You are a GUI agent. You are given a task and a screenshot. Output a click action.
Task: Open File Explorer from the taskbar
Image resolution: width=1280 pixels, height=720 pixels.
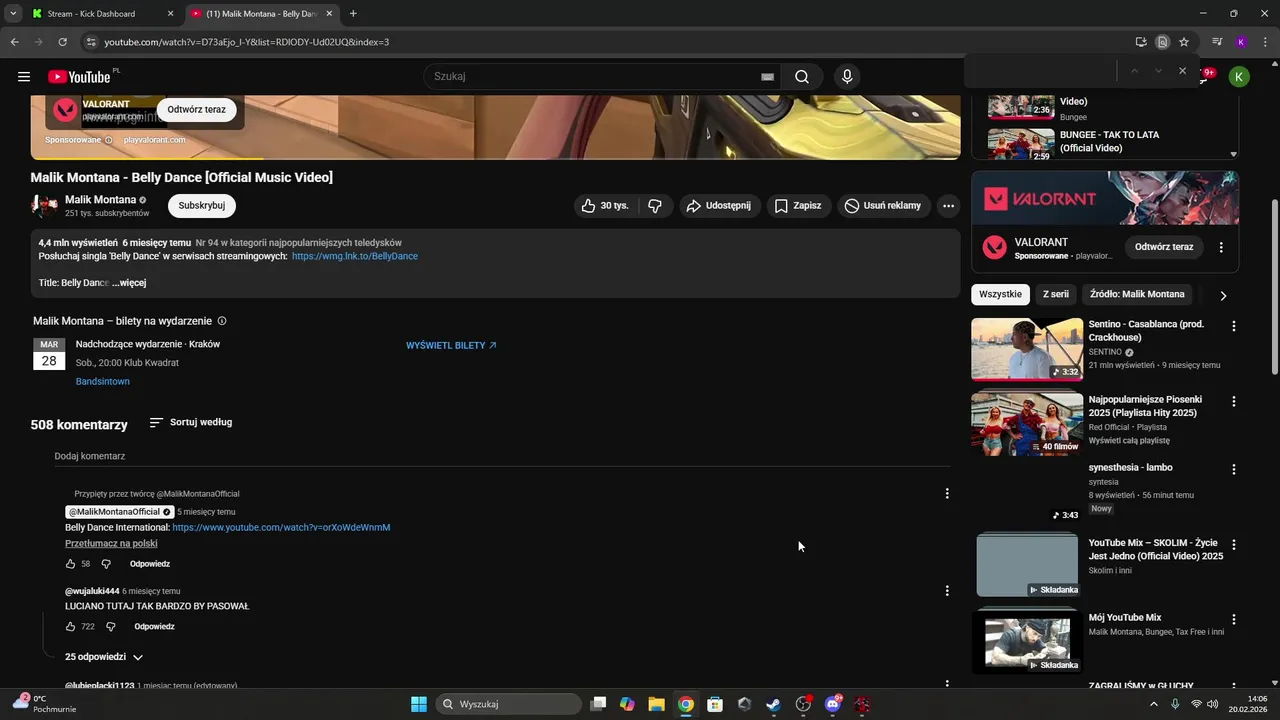click(x=656, y=704)
